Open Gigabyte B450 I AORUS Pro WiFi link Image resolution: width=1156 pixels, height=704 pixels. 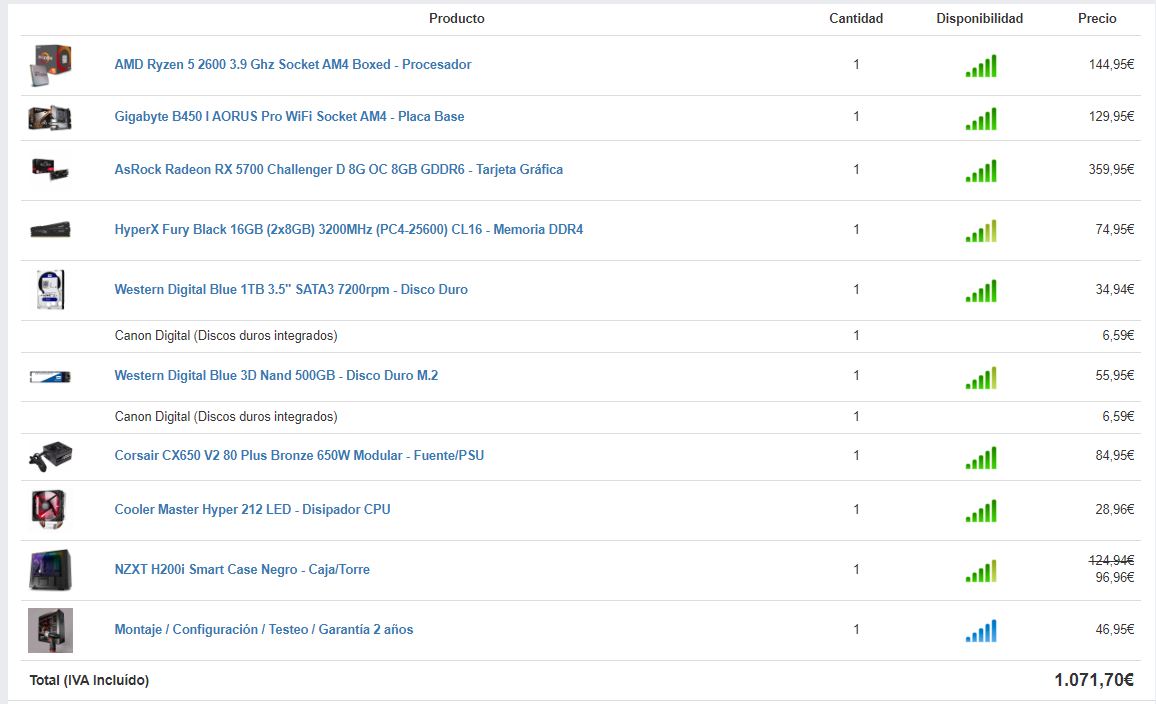289,117
